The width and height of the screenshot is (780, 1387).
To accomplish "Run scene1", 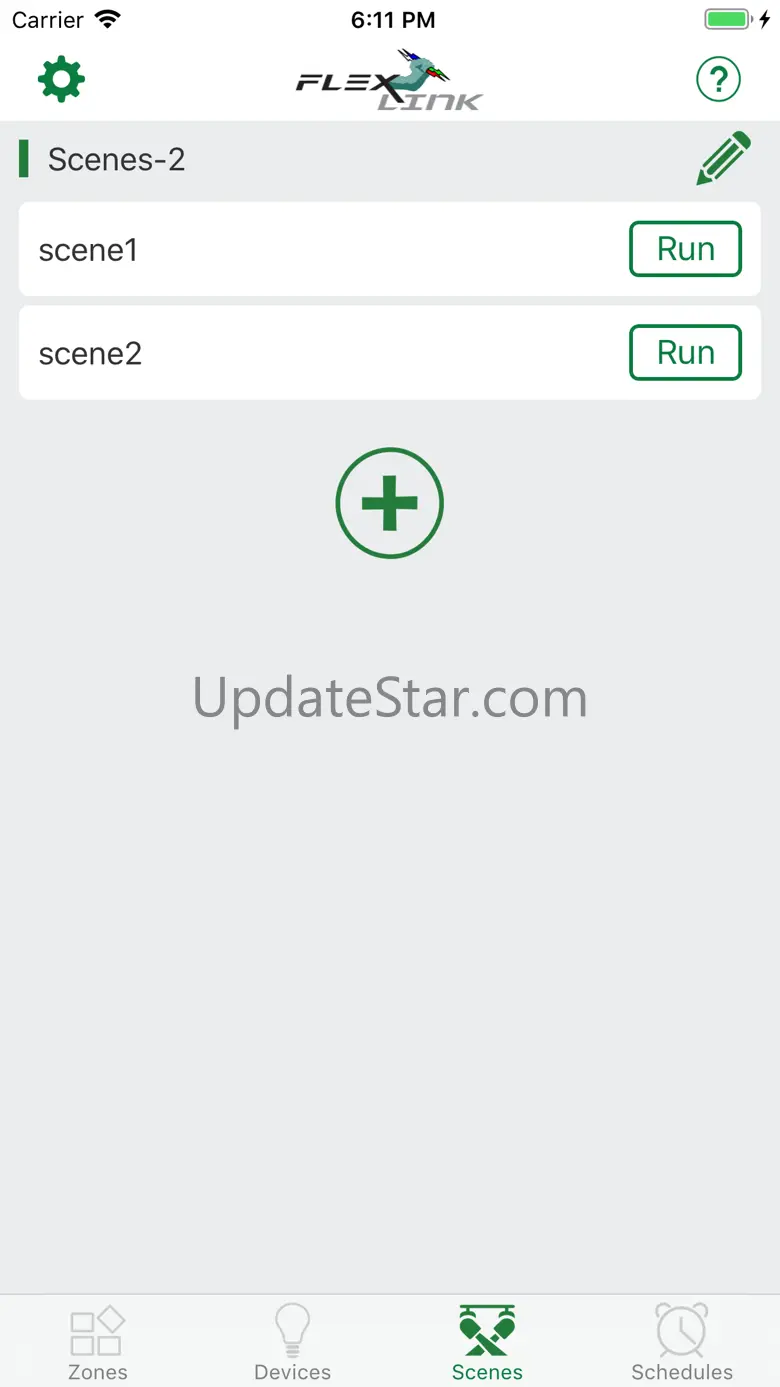I will pyautogui.click(x=685, y=249).
